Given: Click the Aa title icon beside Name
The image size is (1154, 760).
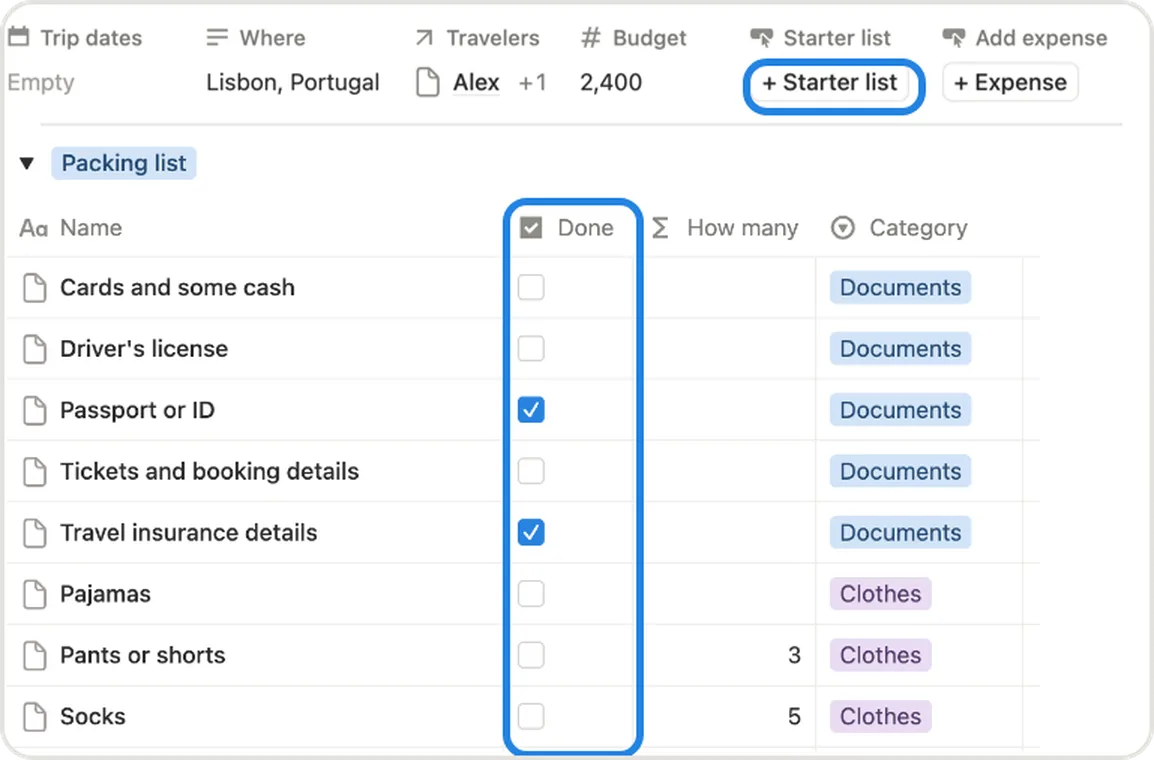Looking at the screenshot, I should (x=34, y=228).
